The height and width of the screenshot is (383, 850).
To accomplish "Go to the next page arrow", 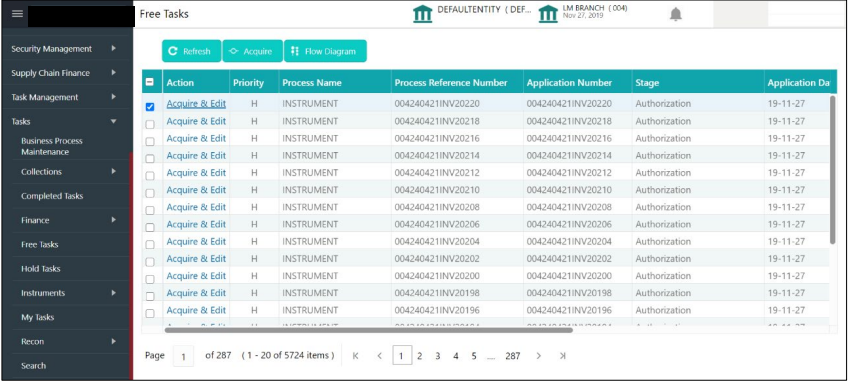I will point(538,356).
